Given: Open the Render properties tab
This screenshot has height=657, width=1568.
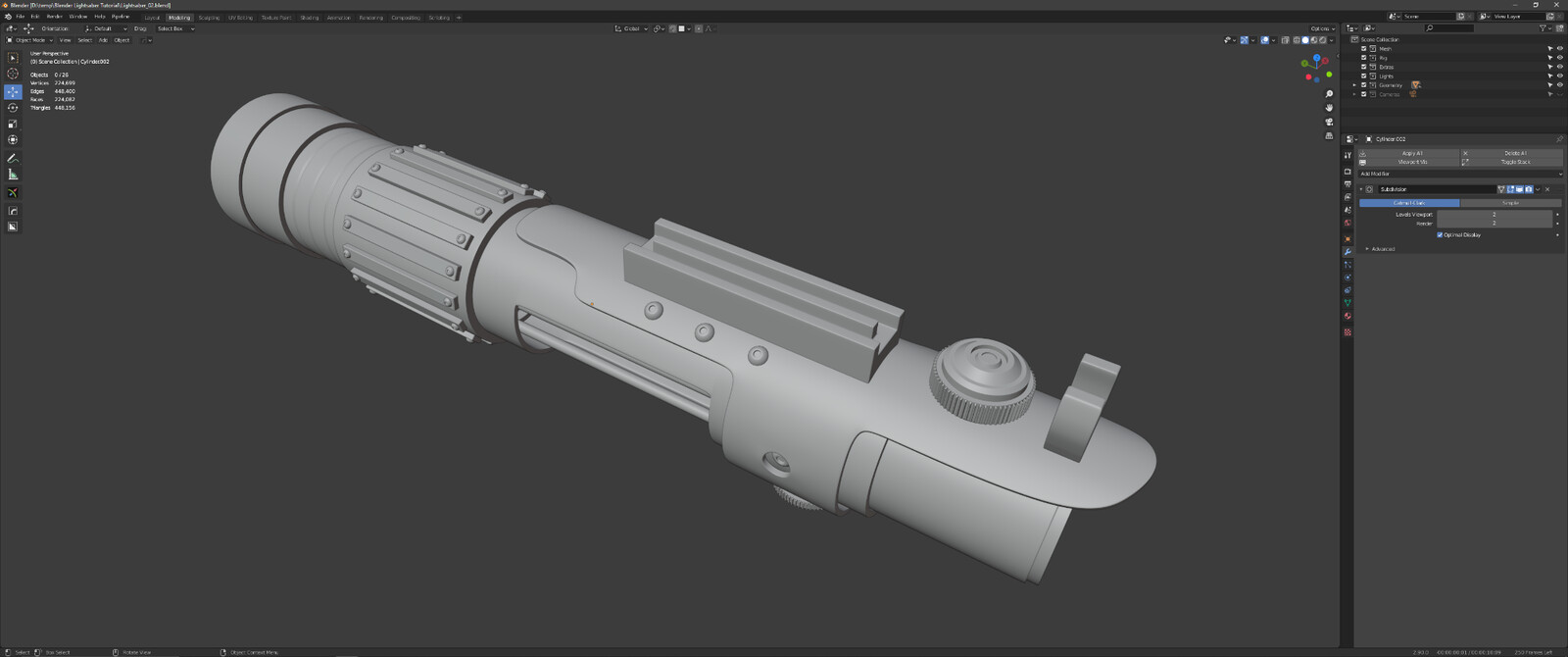Looking at the screenshot, I should (x=1347, y=172).
